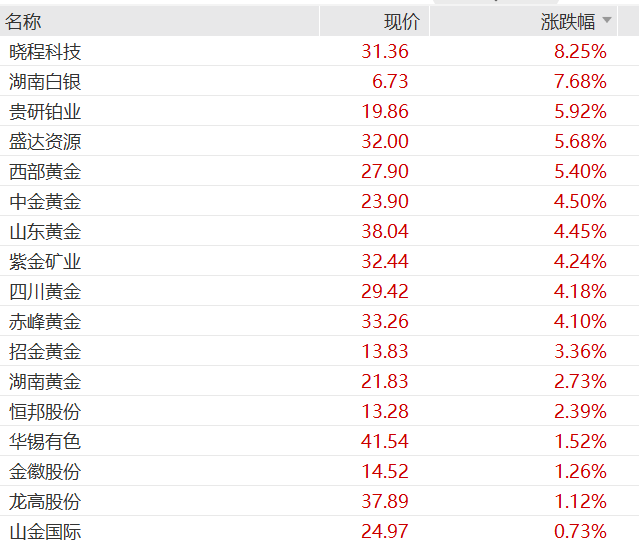Click the 金徽股份 stock name
The image size is (639, 545).
45,471
